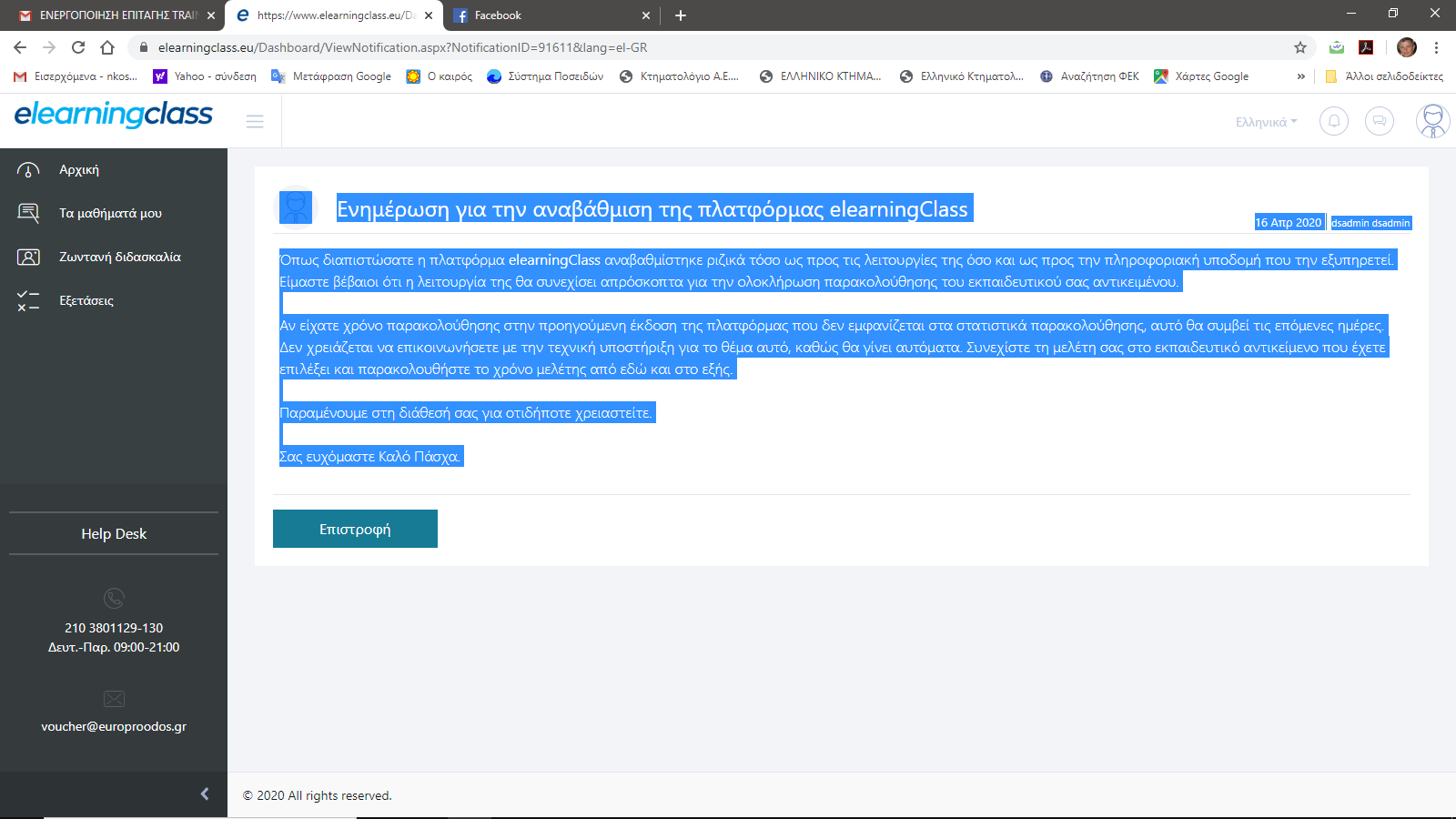
Task: Go forward in browser history
Action: click(49, 47)
